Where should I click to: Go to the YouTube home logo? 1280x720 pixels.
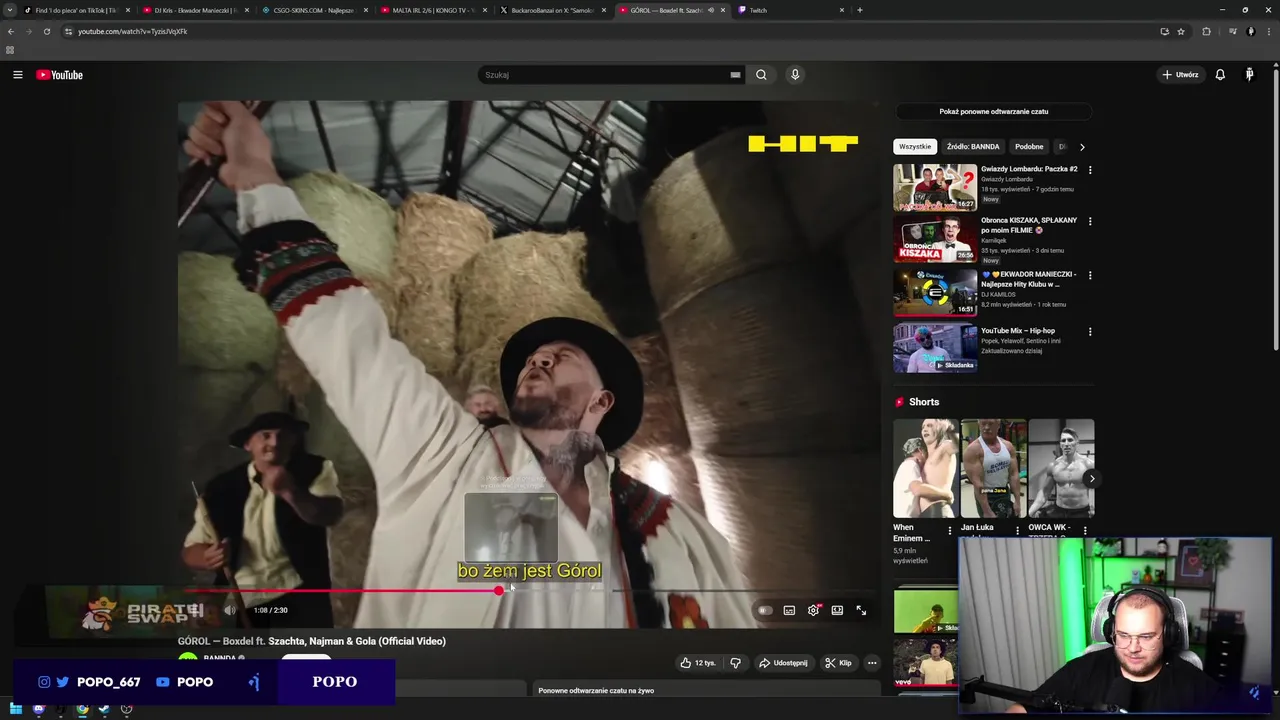60,75
